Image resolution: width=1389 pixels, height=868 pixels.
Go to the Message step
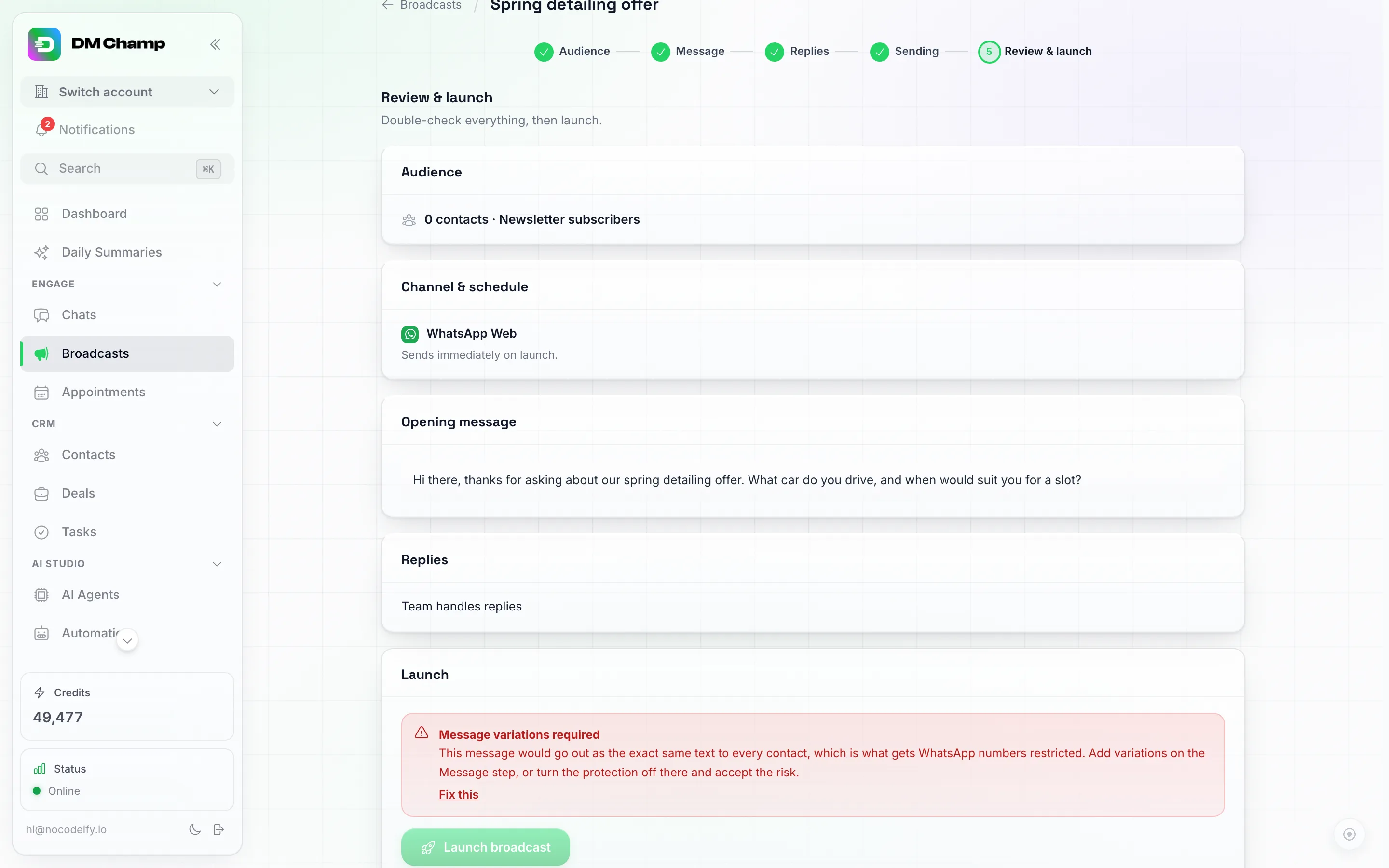tap(688, 52)
